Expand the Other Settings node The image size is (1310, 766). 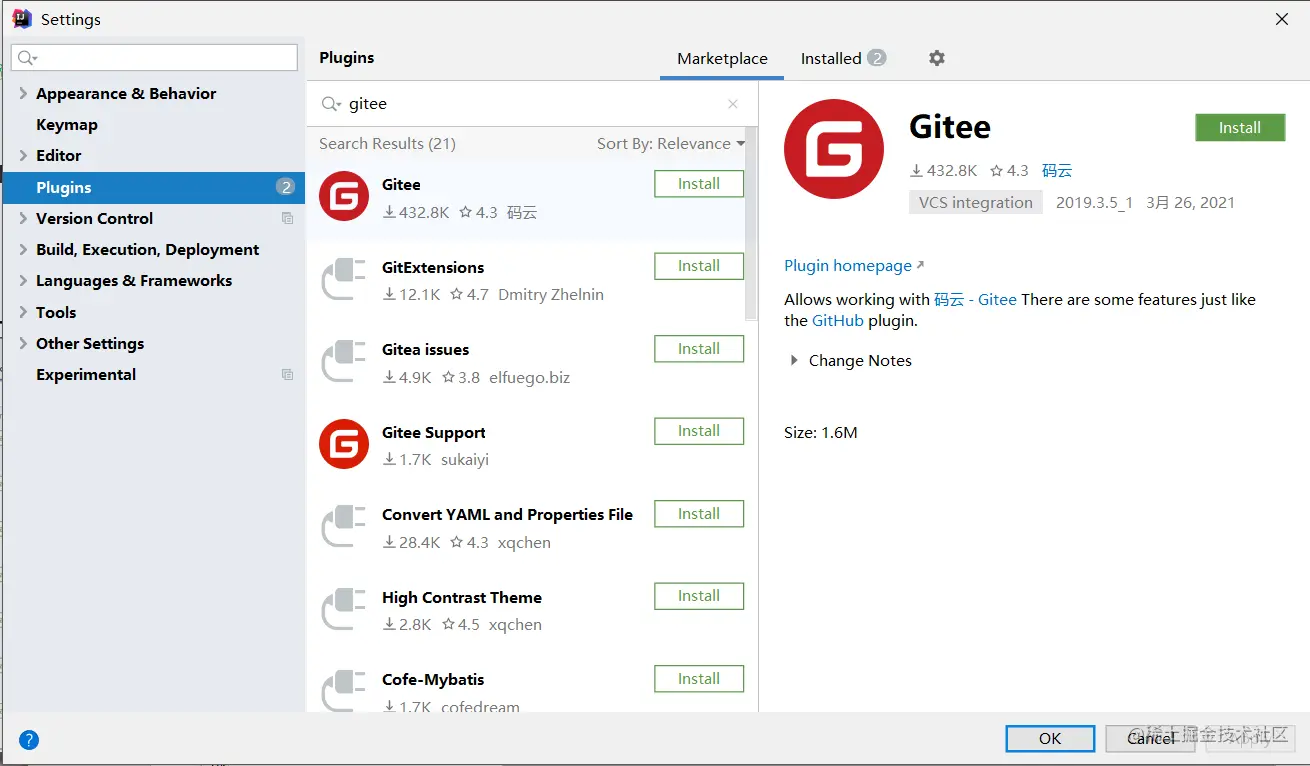tap(23, 343)
